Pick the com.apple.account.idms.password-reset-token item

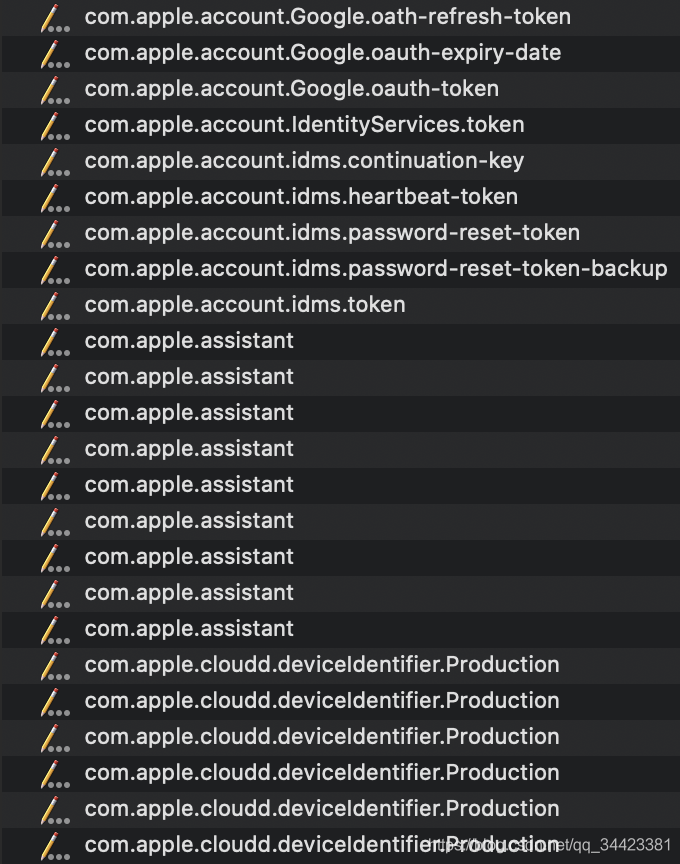[341, 234]
